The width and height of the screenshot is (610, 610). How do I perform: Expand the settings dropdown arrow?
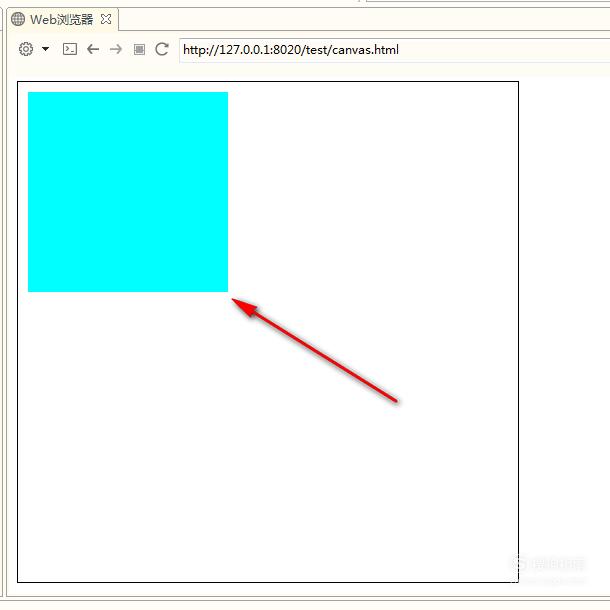[x=46, y=49]
